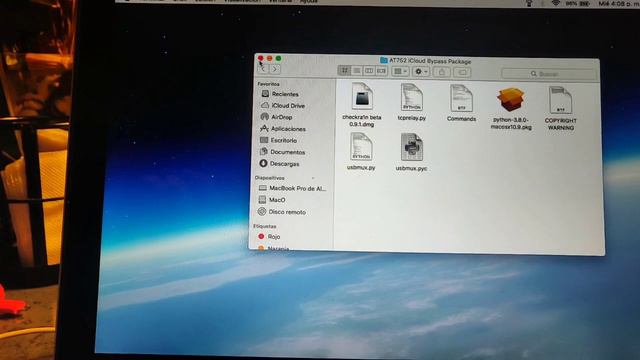Click the Dispositivos section header
The height and width of the screenshot is (360, 640).
(269, 178)
